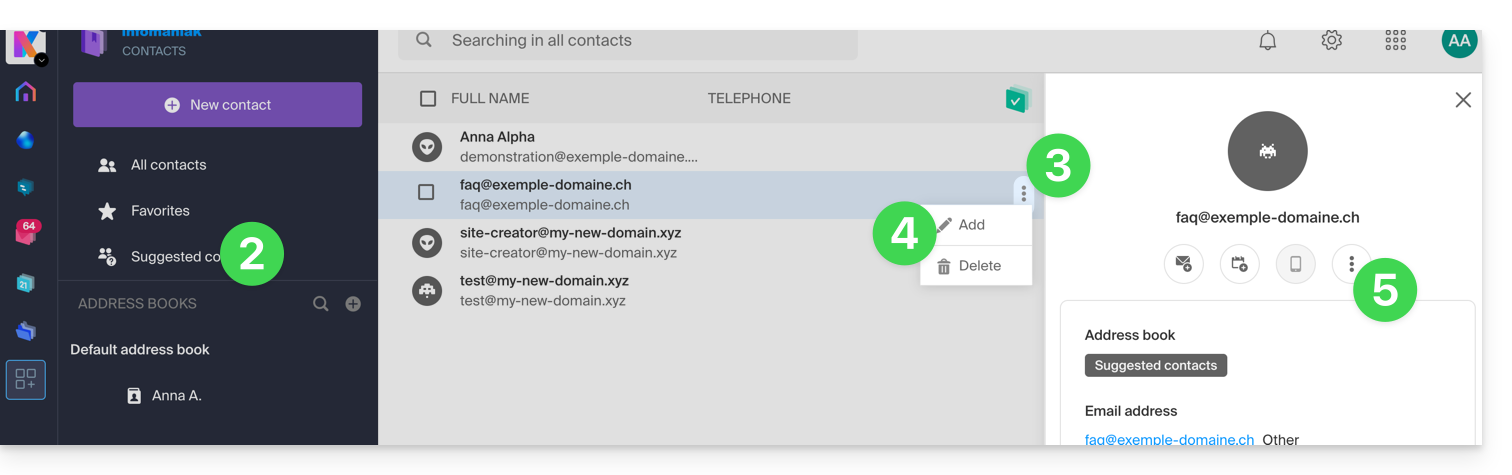Click the add calendar event icon
This screenshot has height=475, width=1512.
pos(1240,264)
